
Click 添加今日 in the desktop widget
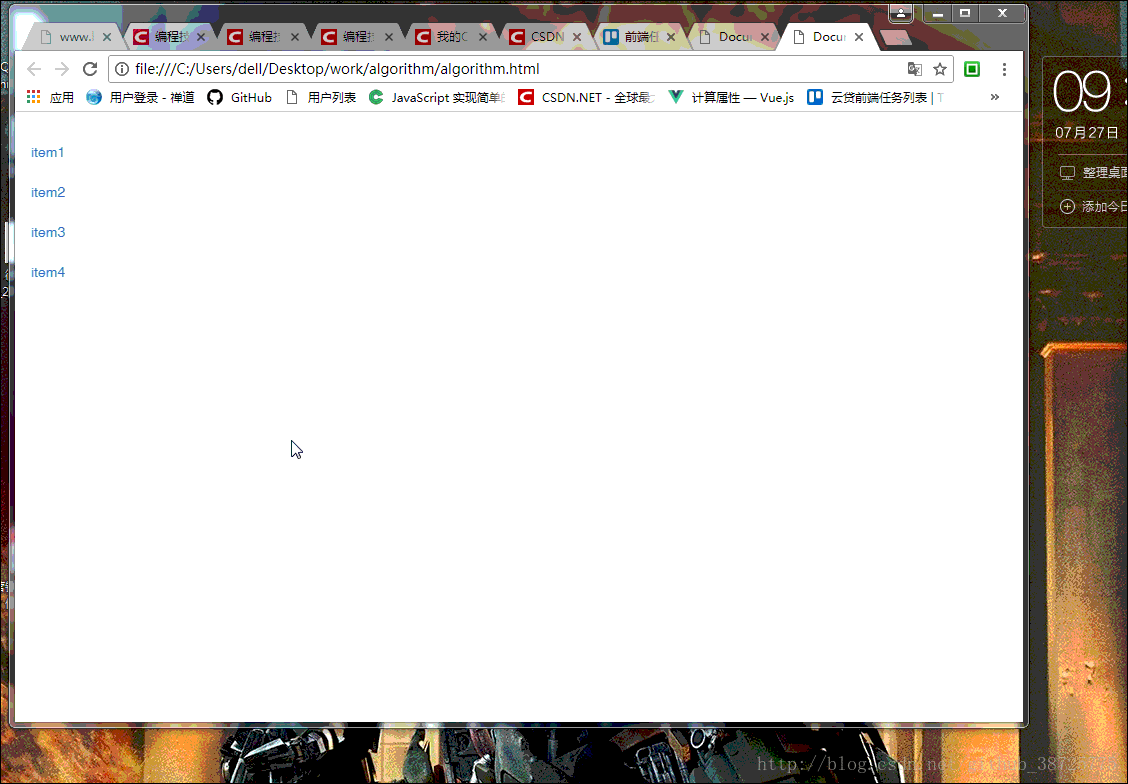pyautogui.click(x=1093, y=206)
